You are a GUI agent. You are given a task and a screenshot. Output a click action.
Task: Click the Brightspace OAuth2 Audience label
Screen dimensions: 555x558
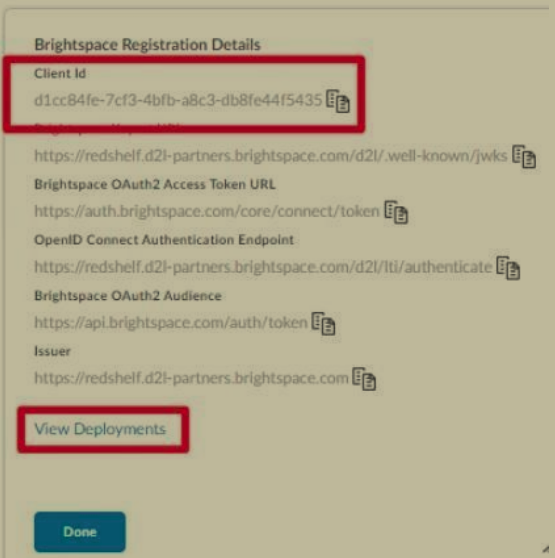point(128,296)
